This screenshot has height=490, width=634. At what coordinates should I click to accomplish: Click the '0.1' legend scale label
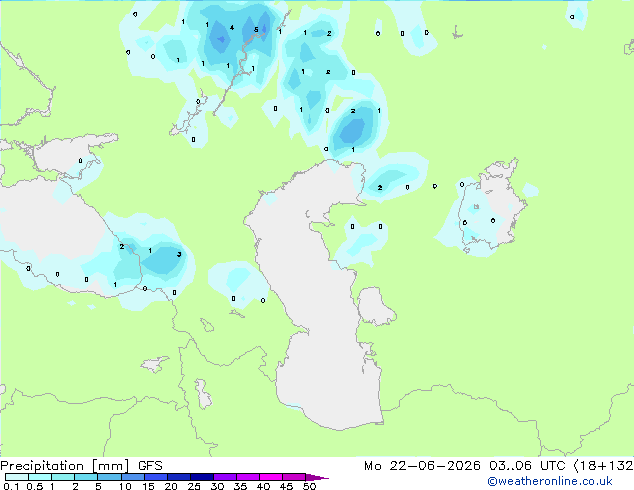[x=11, y=486]
